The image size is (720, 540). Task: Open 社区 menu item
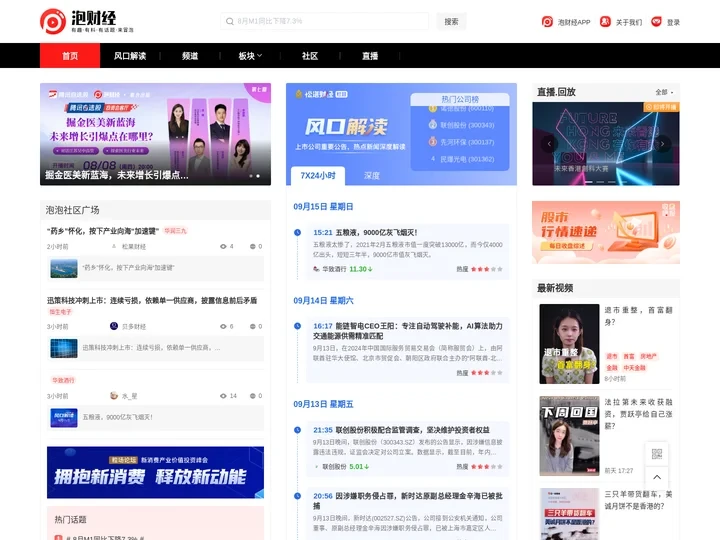(x=310, y=56)
